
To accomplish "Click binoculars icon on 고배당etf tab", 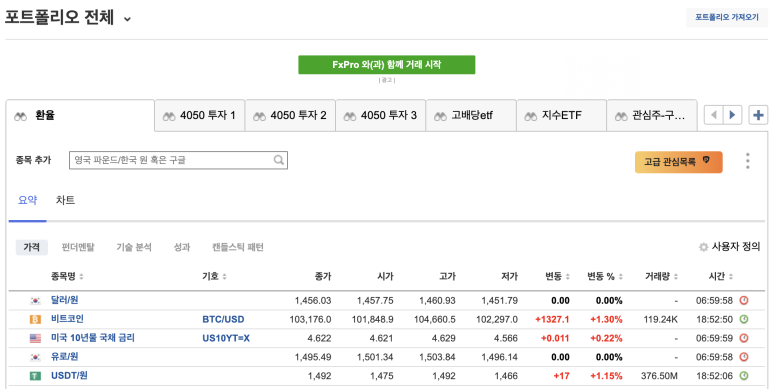I will click(440, 117).
